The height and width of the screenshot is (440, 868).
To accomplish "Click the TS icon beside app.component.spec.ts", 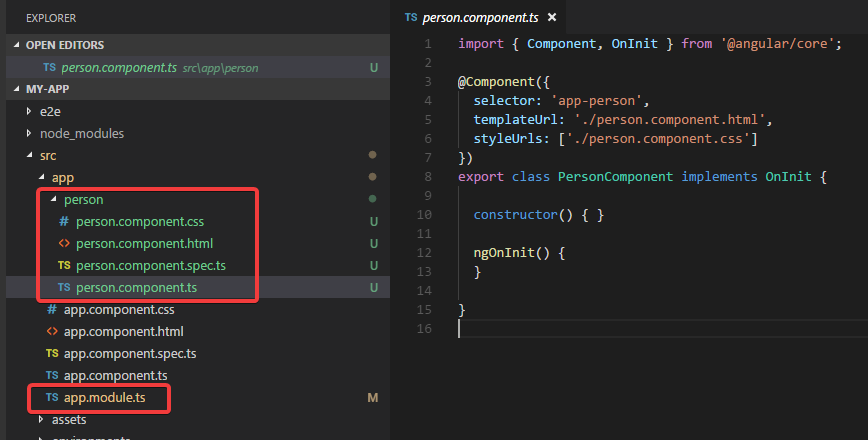I will [52, 354].
